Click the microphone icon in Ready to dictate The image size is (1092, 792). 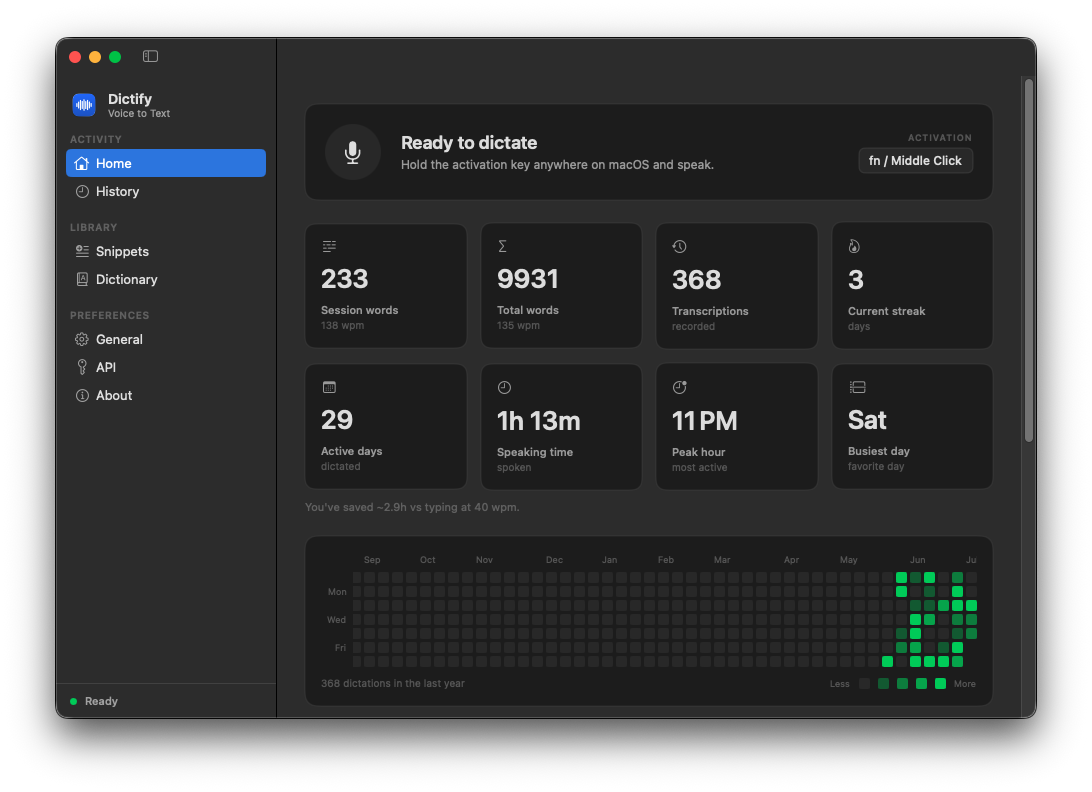tap(353, 153)
